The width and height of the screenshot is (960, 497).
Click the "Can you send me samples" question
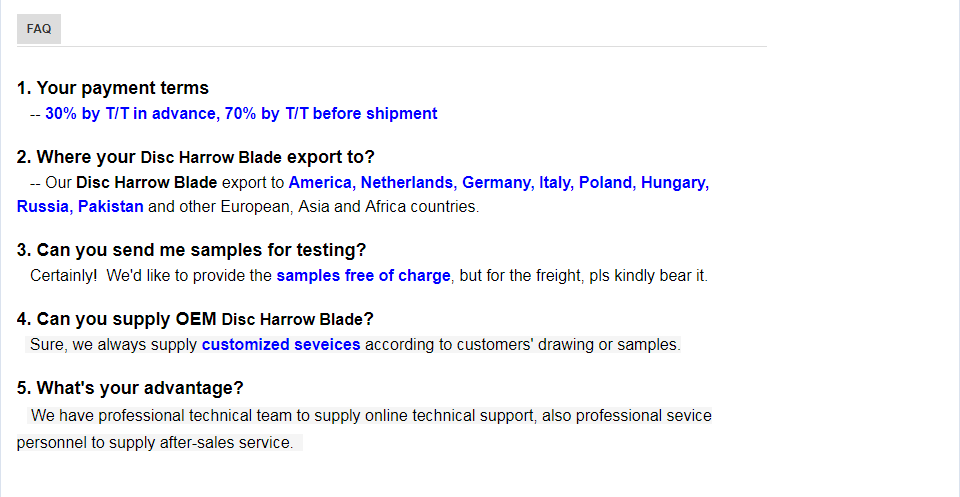click(x=192, y=250)
